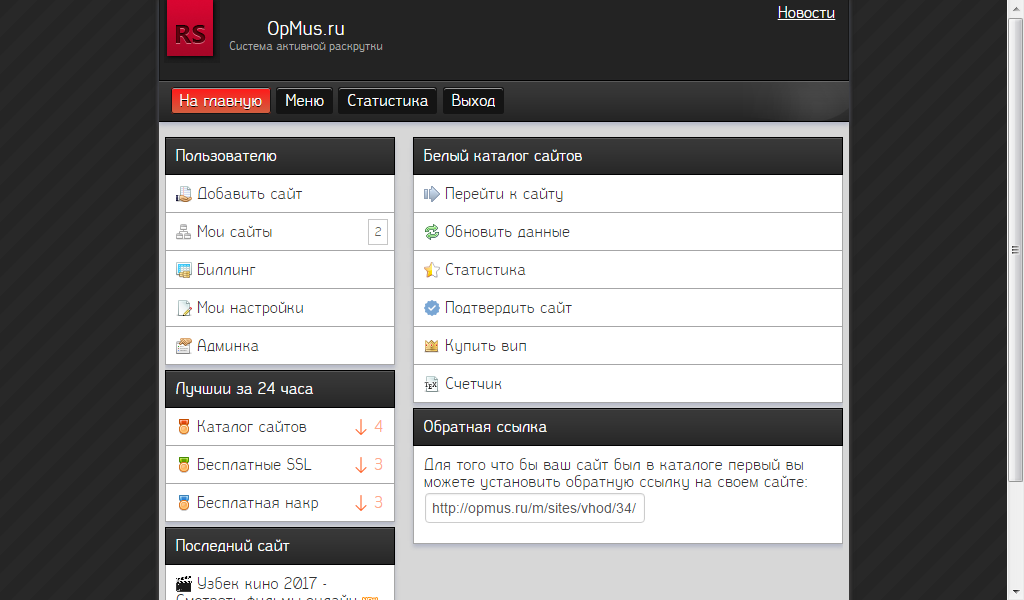Open the Новости link in the header
Screen dimensions: 1024x600
[x=806, y=13]
